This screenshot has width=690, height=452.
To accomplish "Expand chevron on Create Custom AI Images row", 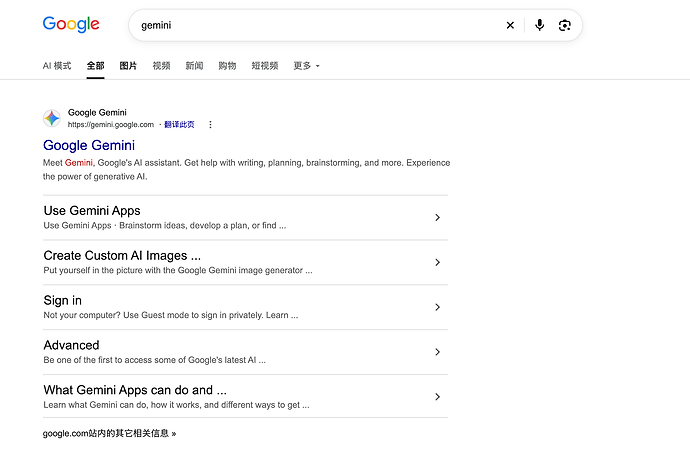I will 437,262.
